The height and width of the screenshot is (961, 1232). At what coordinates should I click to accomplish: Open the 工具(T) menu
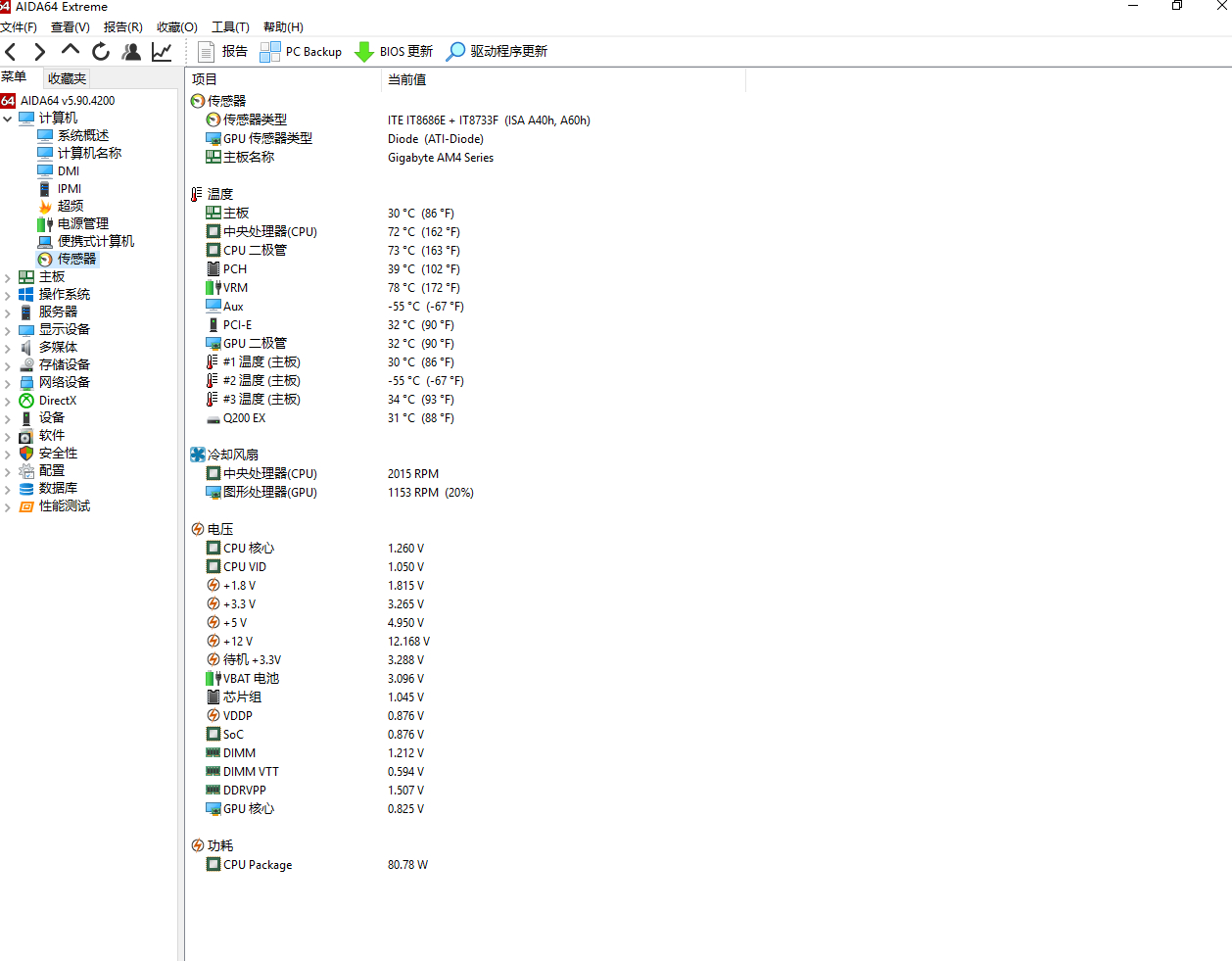[x=230, y=27]
